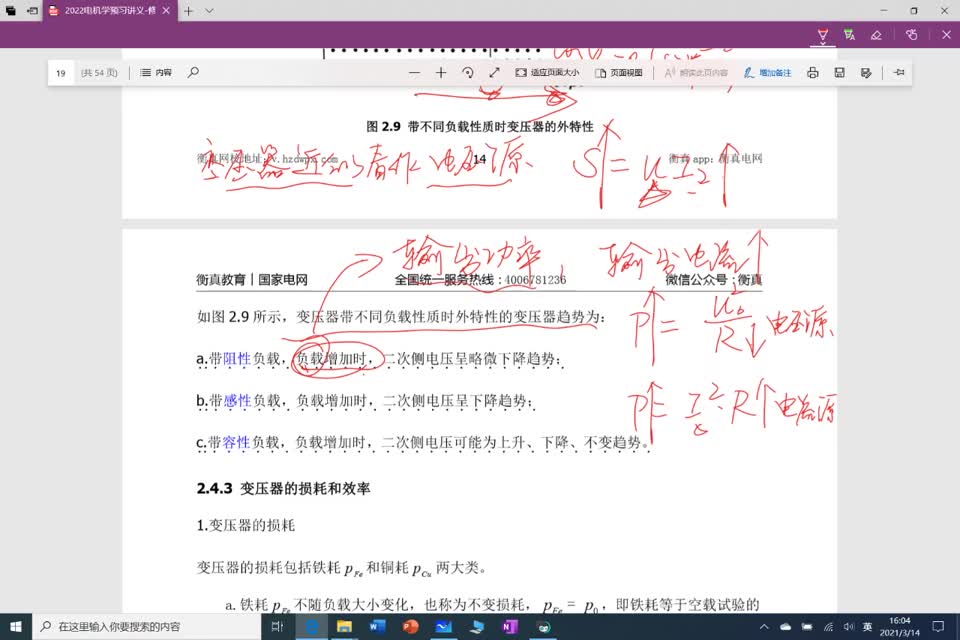
Task: Click header text 衡真教育丨国家电网
Action: pyautogui.click(x=252, y=280)
